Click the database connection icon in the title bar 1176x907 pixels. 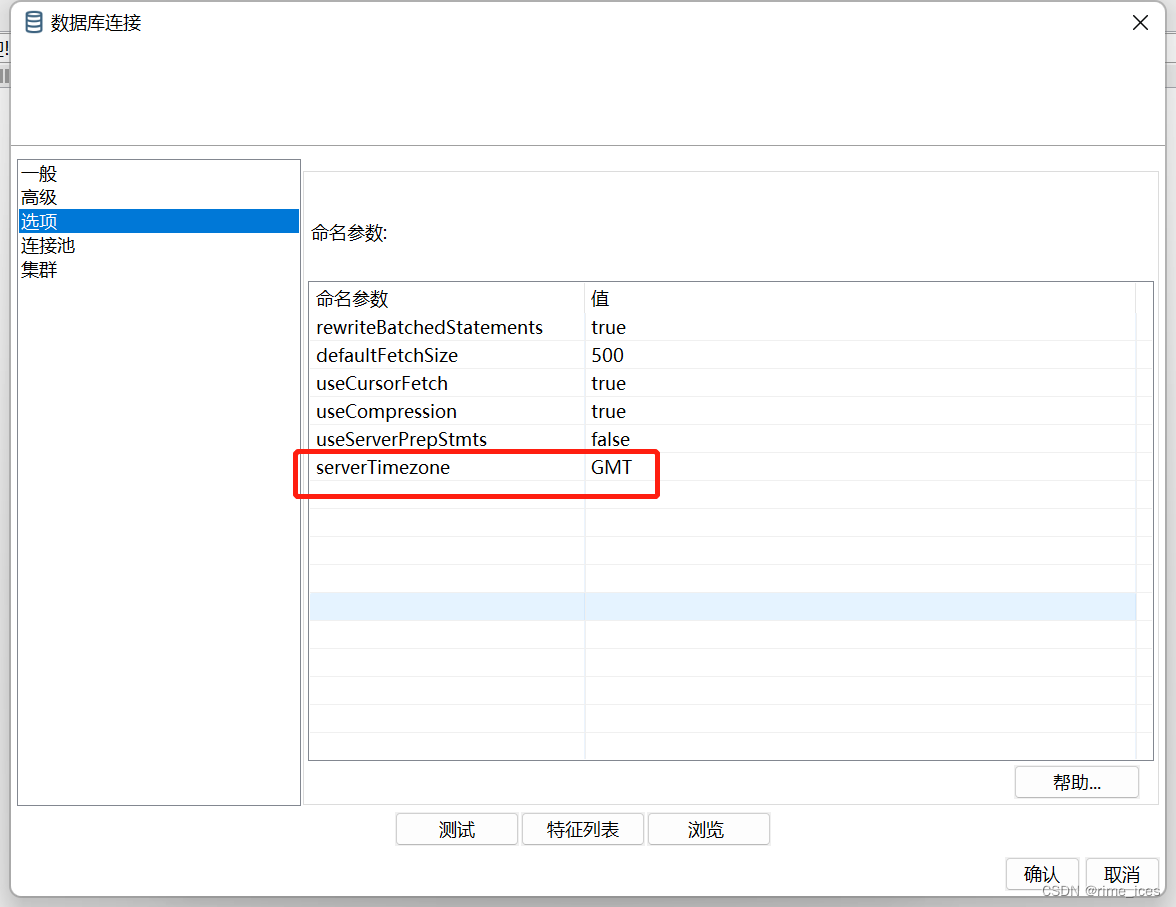[33, 21]
